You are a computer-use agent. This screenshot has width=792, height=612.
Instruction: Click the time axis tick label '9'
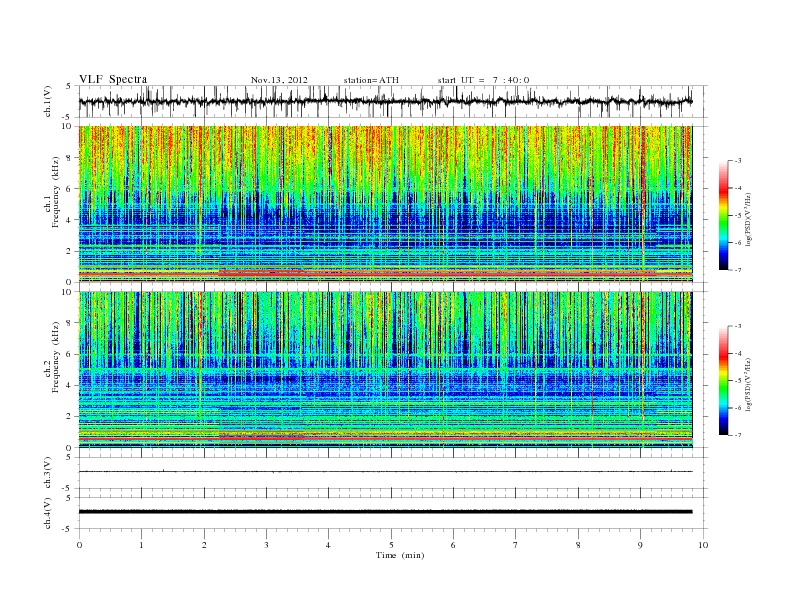point(640,545)
